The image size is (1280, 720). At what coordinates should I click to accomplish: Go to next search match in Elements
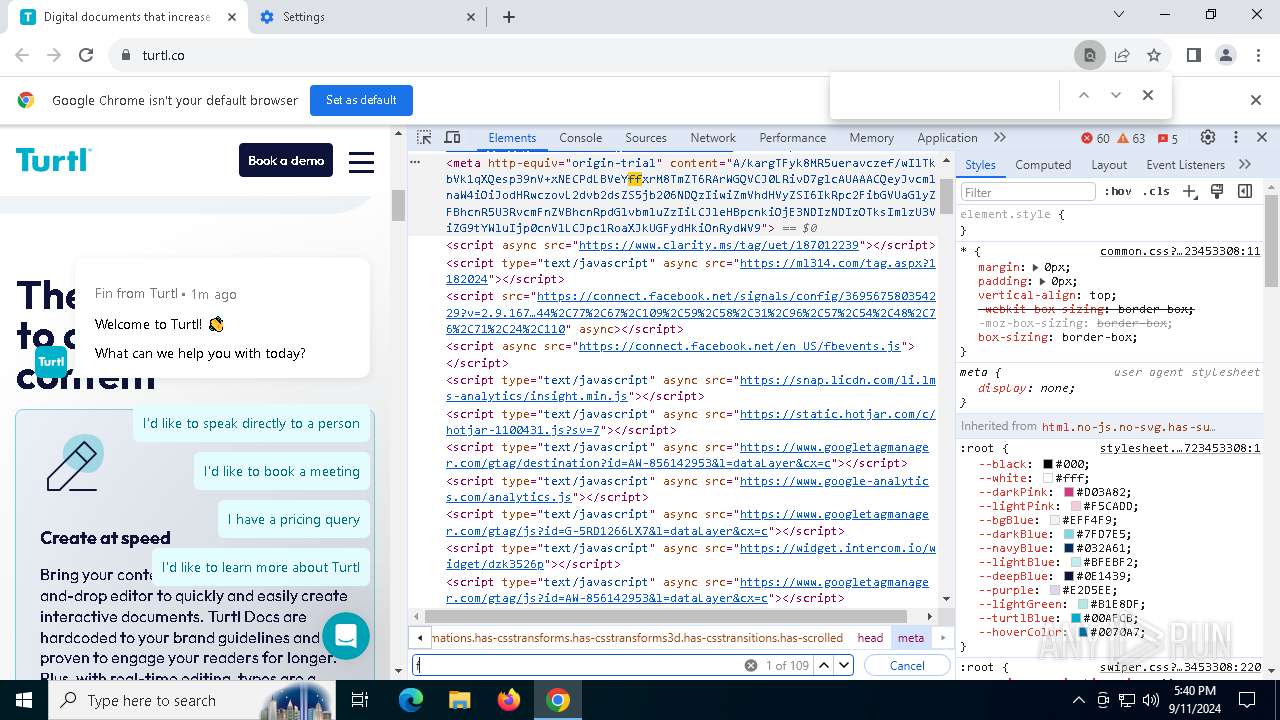(844, 665)
